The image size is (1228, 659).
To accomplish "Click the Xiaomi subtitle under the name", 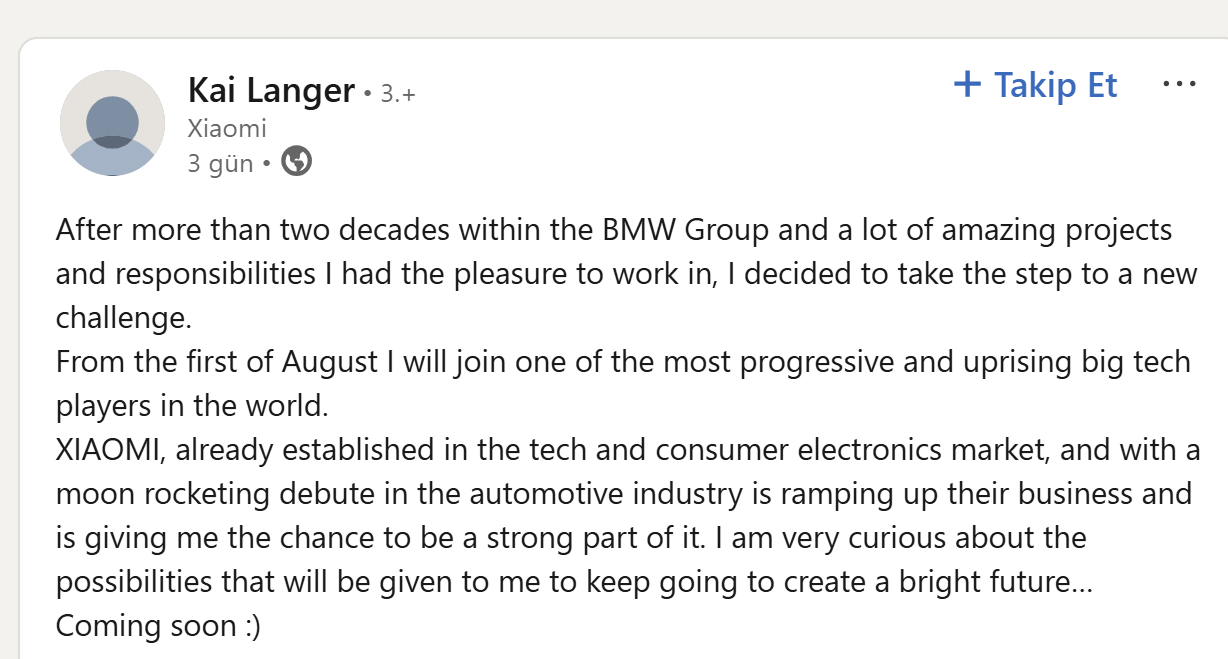I will (227, 128).
